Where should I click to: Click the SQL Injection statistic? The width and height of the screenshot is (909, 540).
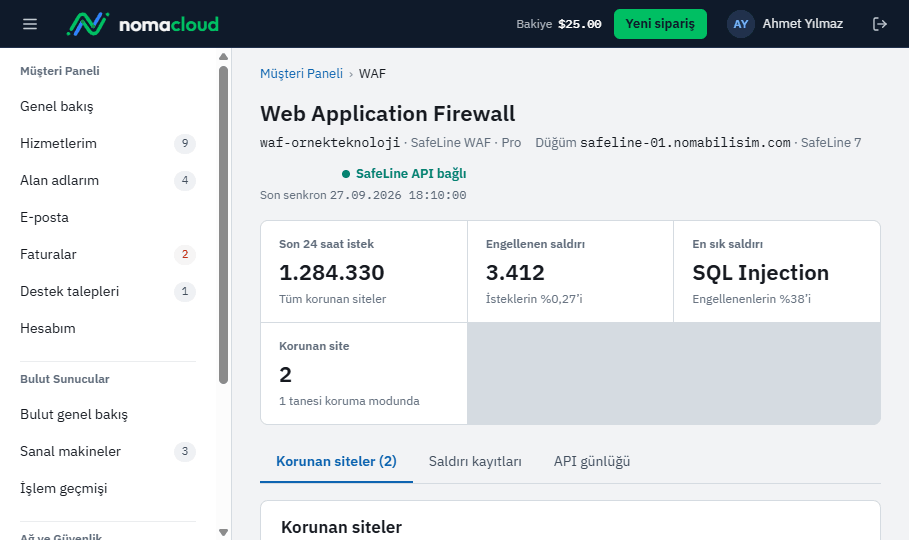[761, 273]
